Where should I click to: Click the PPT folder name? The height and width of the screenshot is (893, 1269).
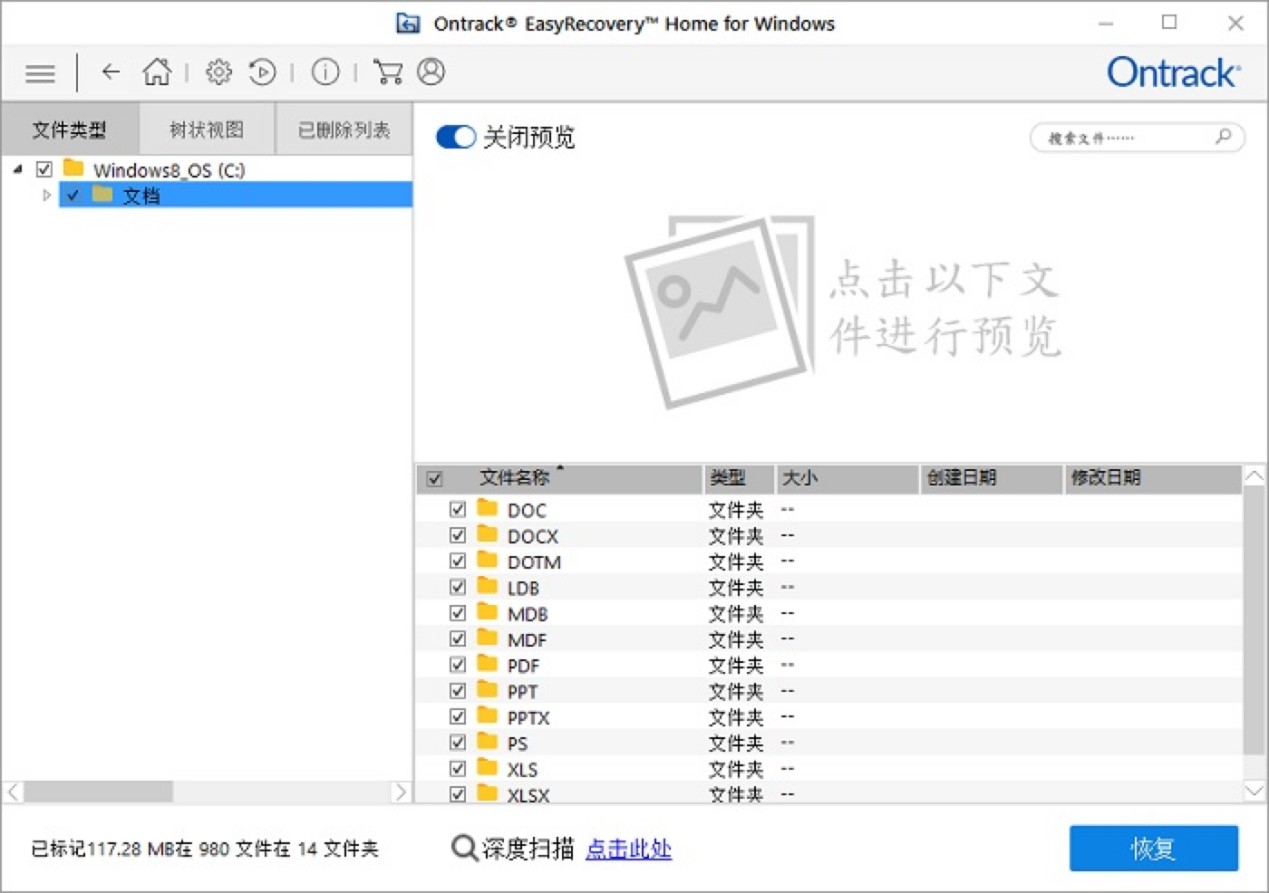click(x=522, y=692)
